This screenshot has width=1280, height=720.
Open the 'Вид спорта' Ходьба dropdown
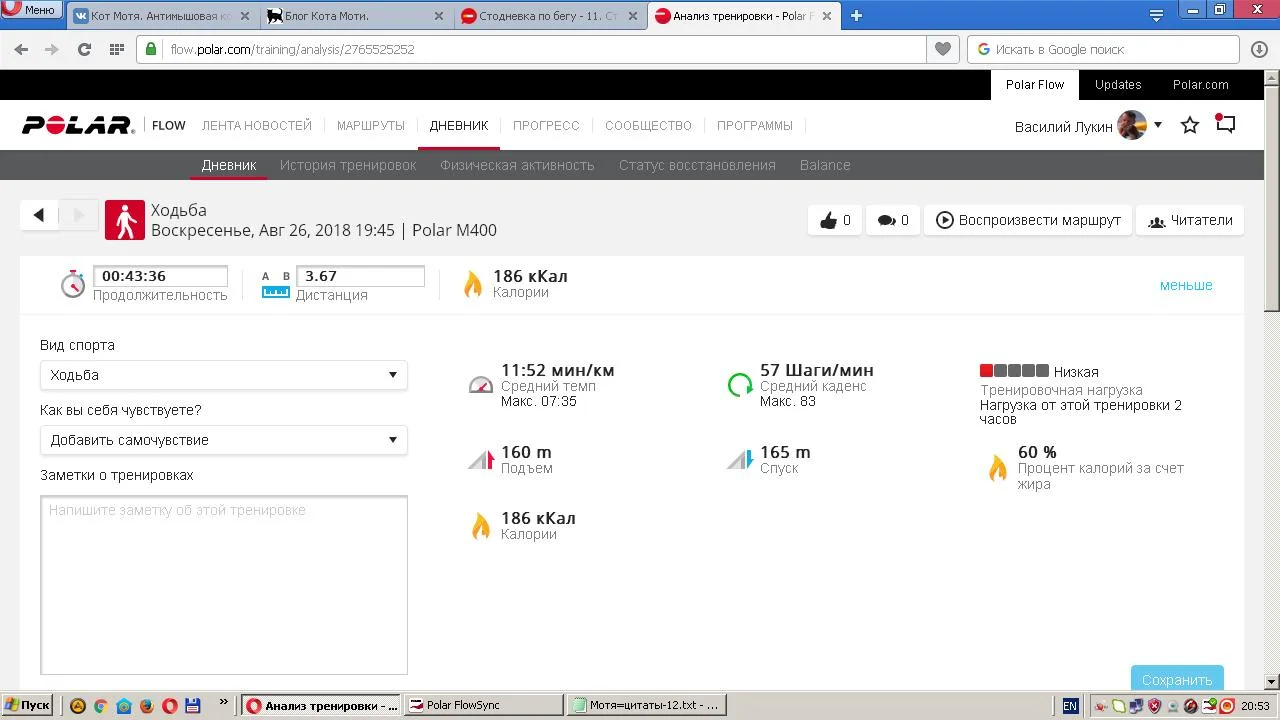[223, 375]
